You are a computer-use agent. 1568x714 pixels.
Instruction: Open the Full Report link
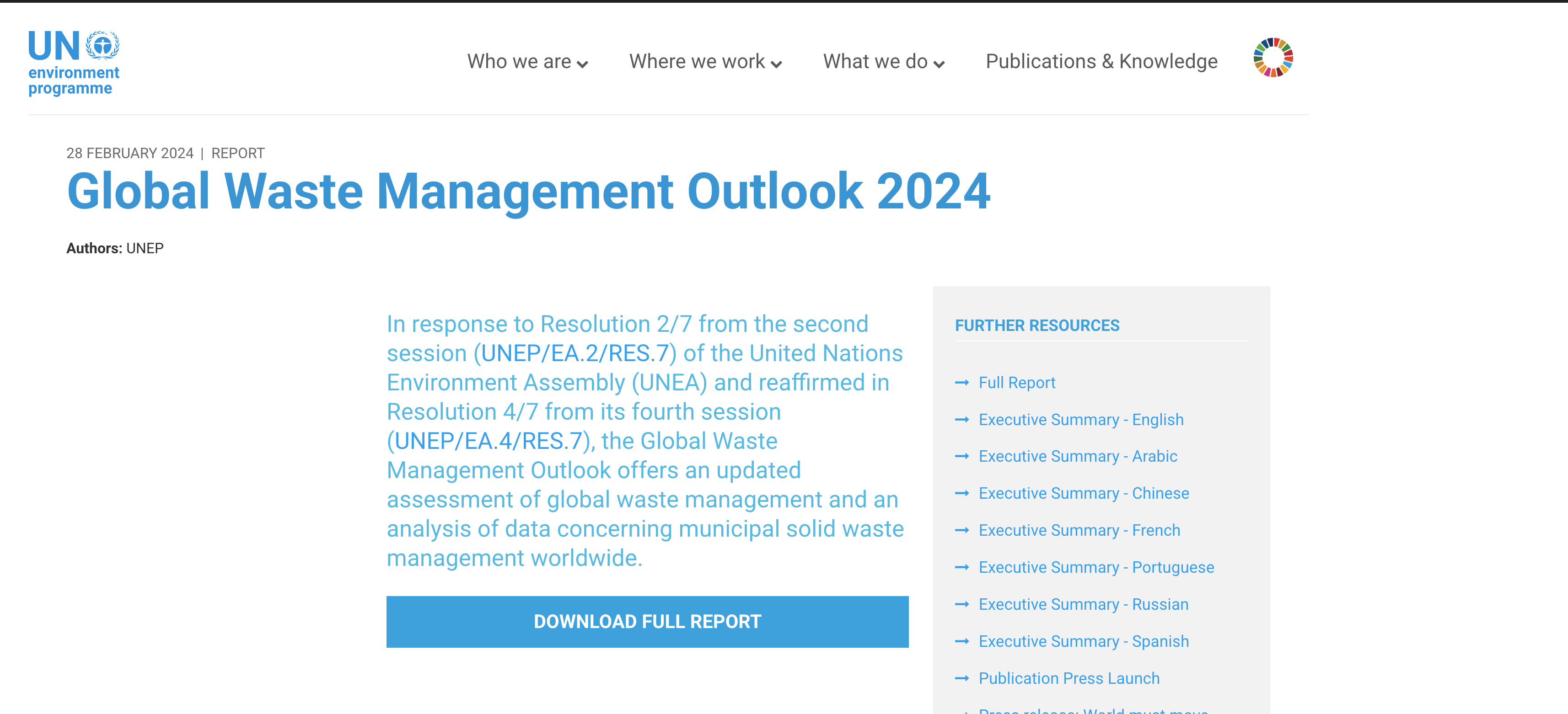pyautogui.click(x=1016, y=383)
